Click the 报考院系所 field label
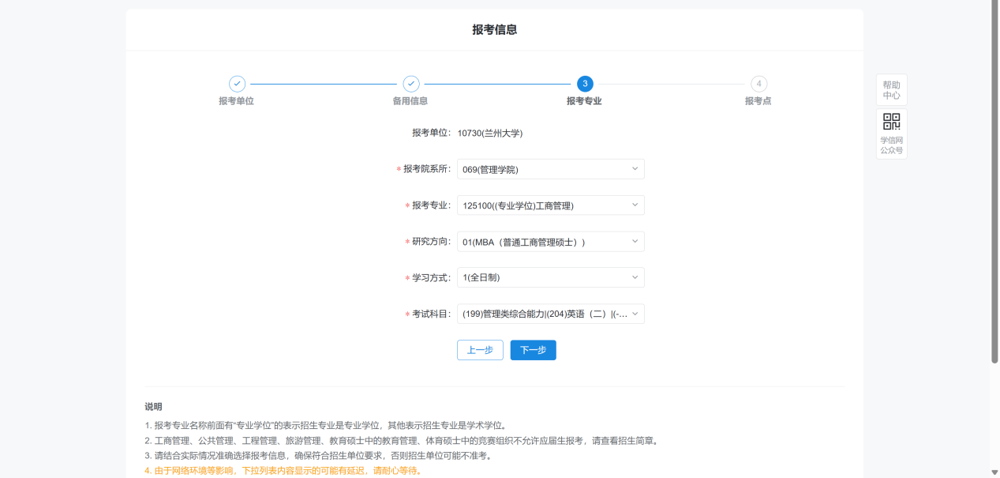The width and height of the screenshot is (1000, 478). point(427,169)
